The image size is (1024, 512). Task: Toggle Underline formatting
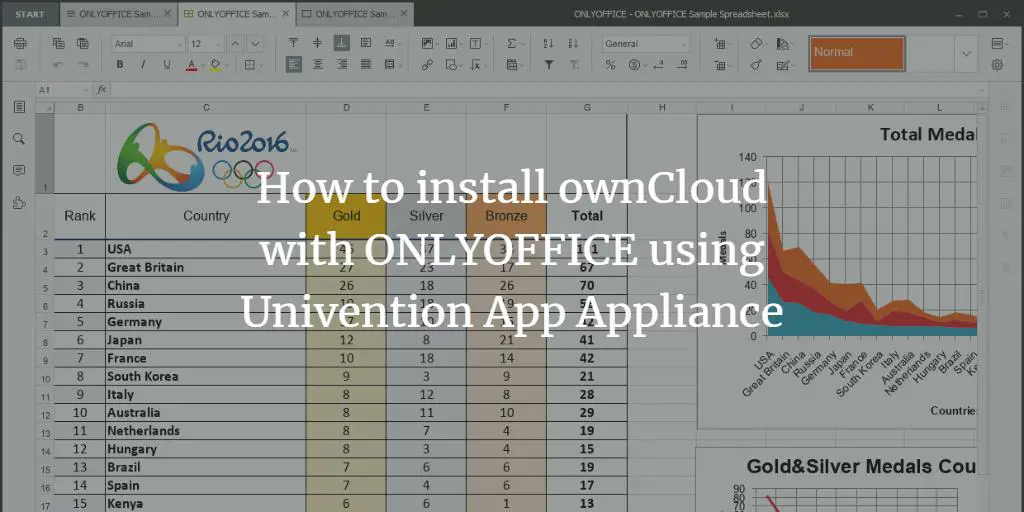tap(167, 65)
